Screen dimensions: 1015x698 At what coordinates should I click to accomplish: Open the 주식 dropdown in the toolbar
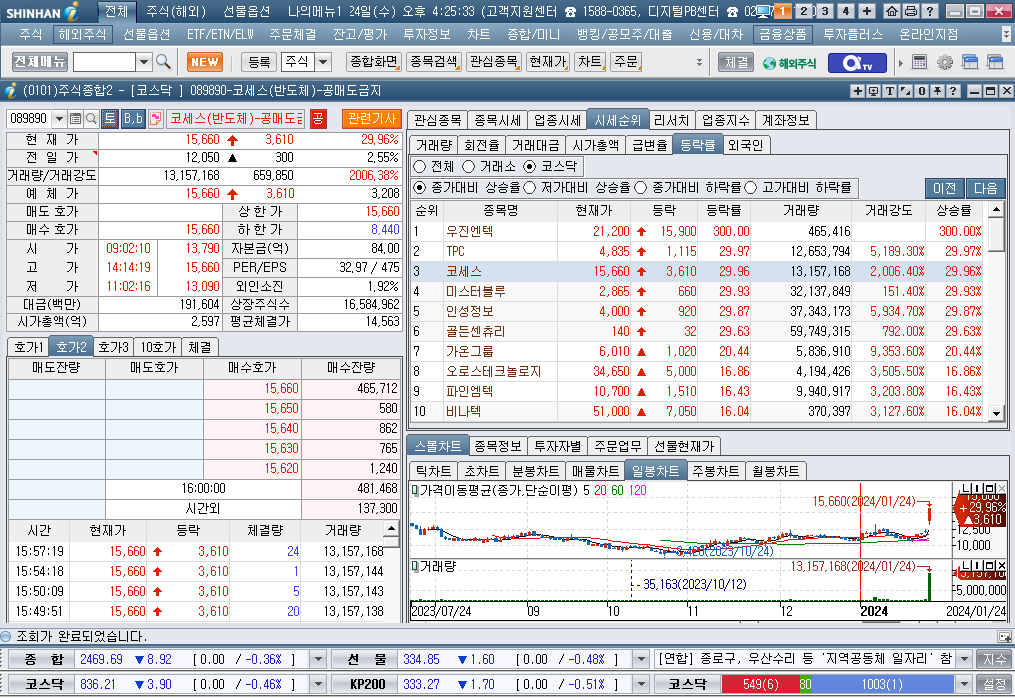click(x=323, y=62)
